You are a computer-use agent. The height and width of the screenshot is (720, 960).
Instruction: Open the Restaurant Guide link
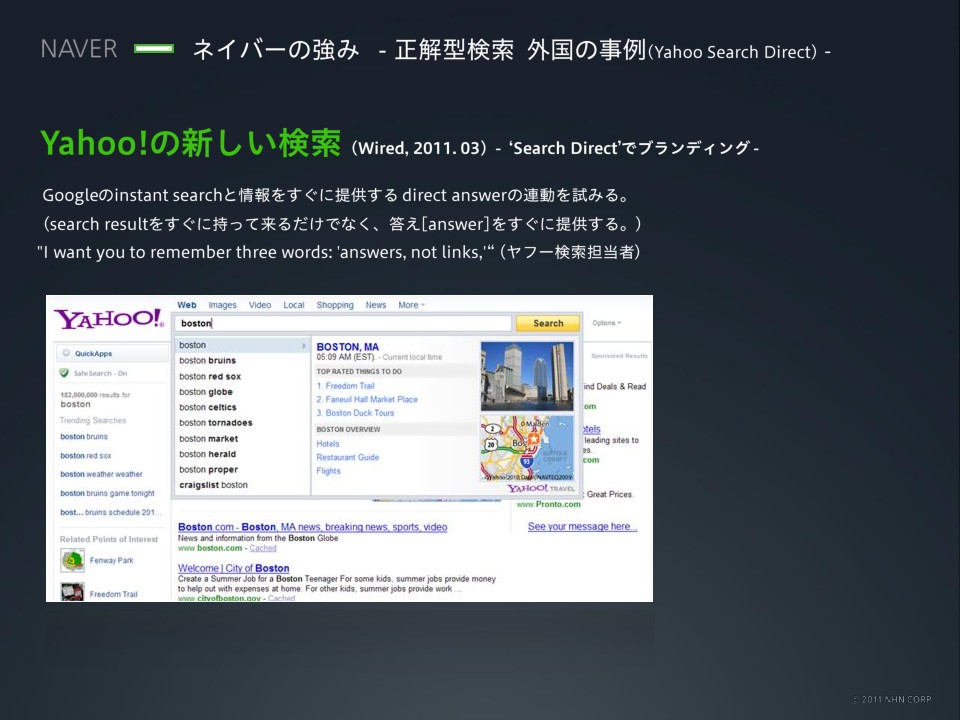click(347, 457)
